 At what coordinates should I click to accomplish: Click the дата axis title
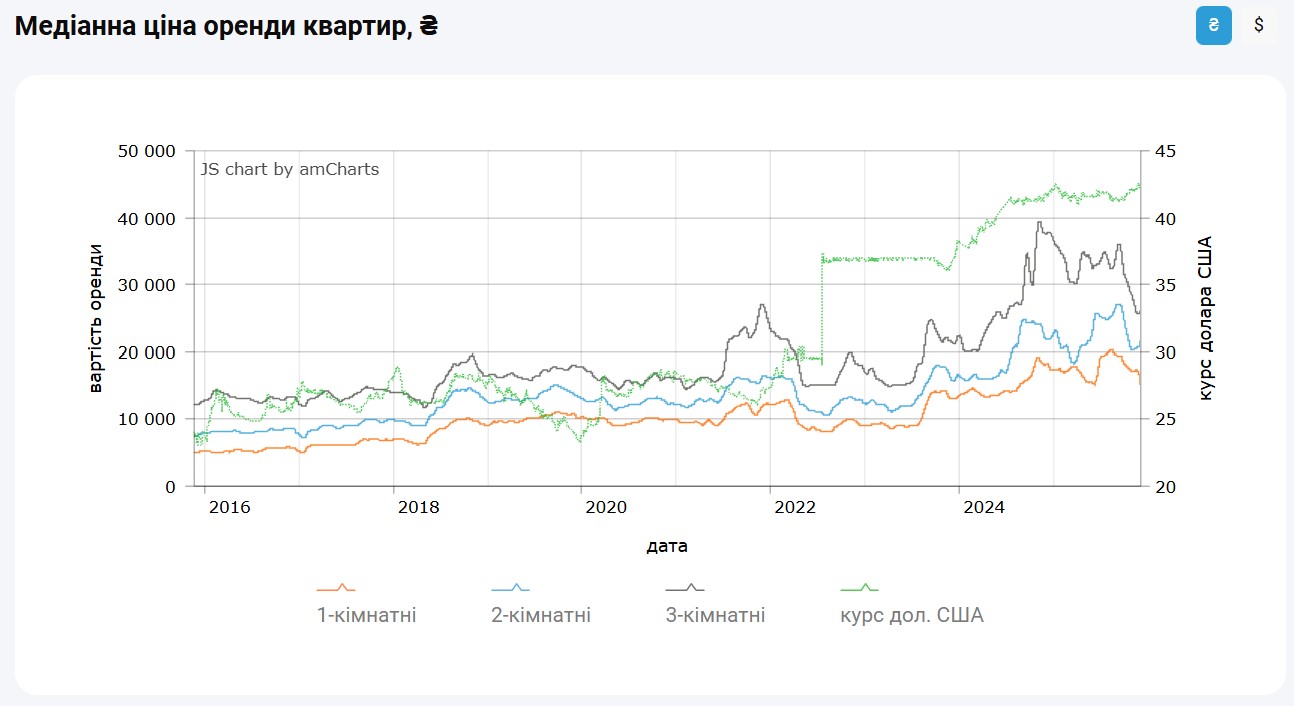667,546
